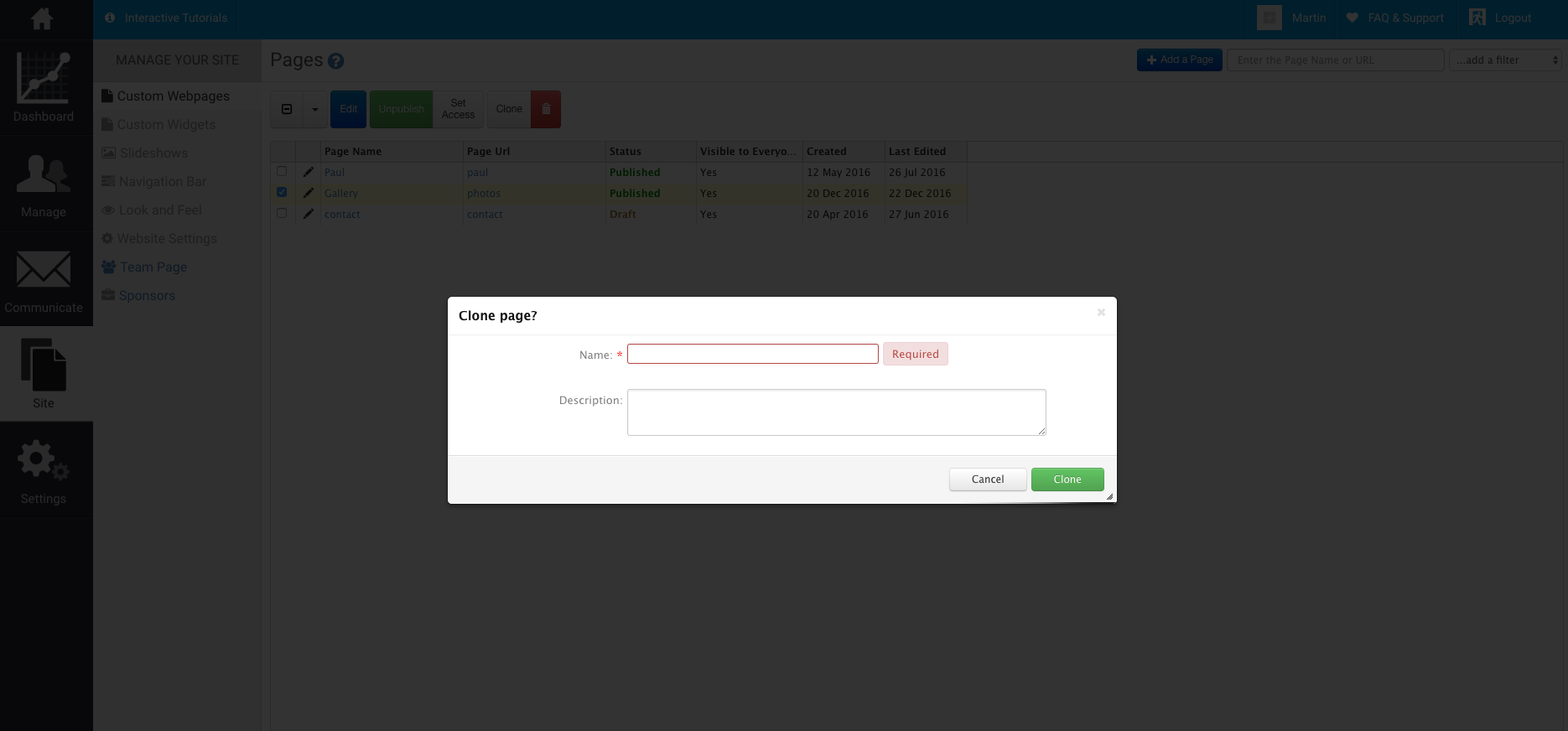Uncheck the Gallery page checkbox
The width and height of the screenshot is (1568, 731).
[282, 193]
